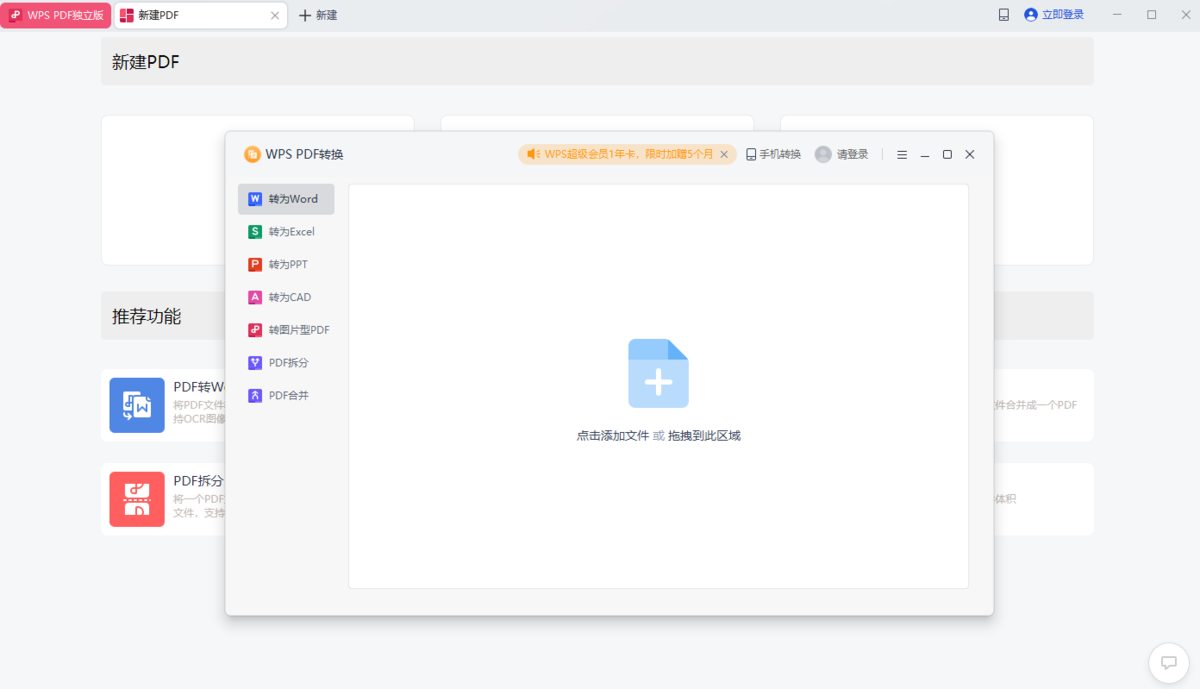
Task: Click the blue add-file plus icon
Action: tap(658, 373)
